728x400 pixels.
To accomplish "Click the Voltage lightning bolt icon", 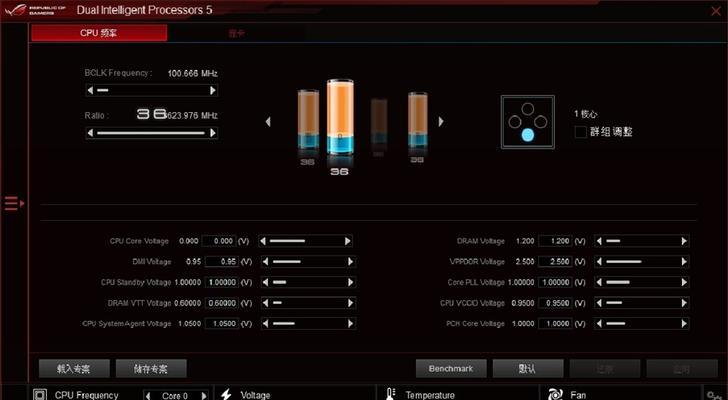I will pos(226,394).
